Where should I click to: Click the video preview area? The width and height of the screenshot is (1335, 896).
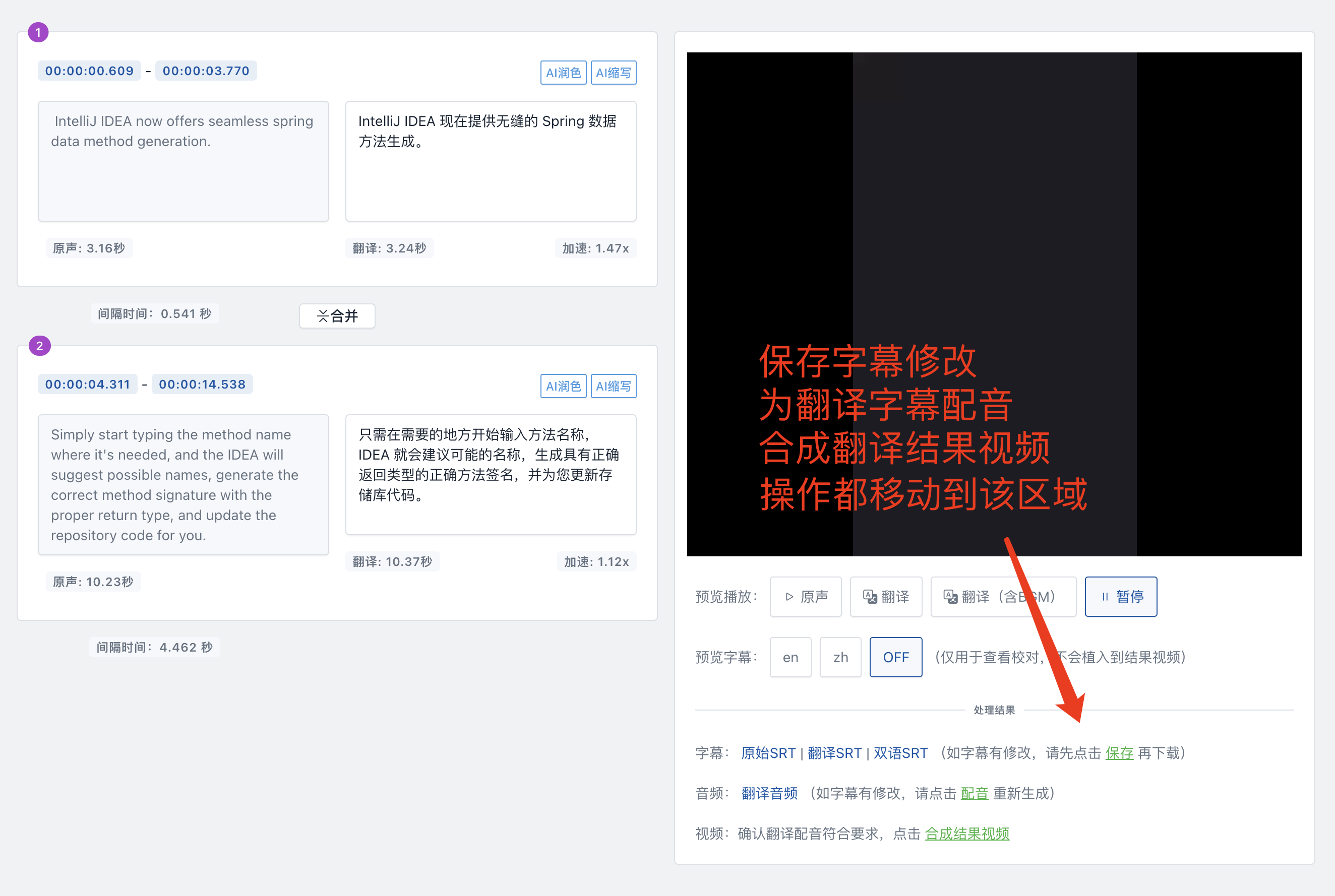(x=994, y=304)
